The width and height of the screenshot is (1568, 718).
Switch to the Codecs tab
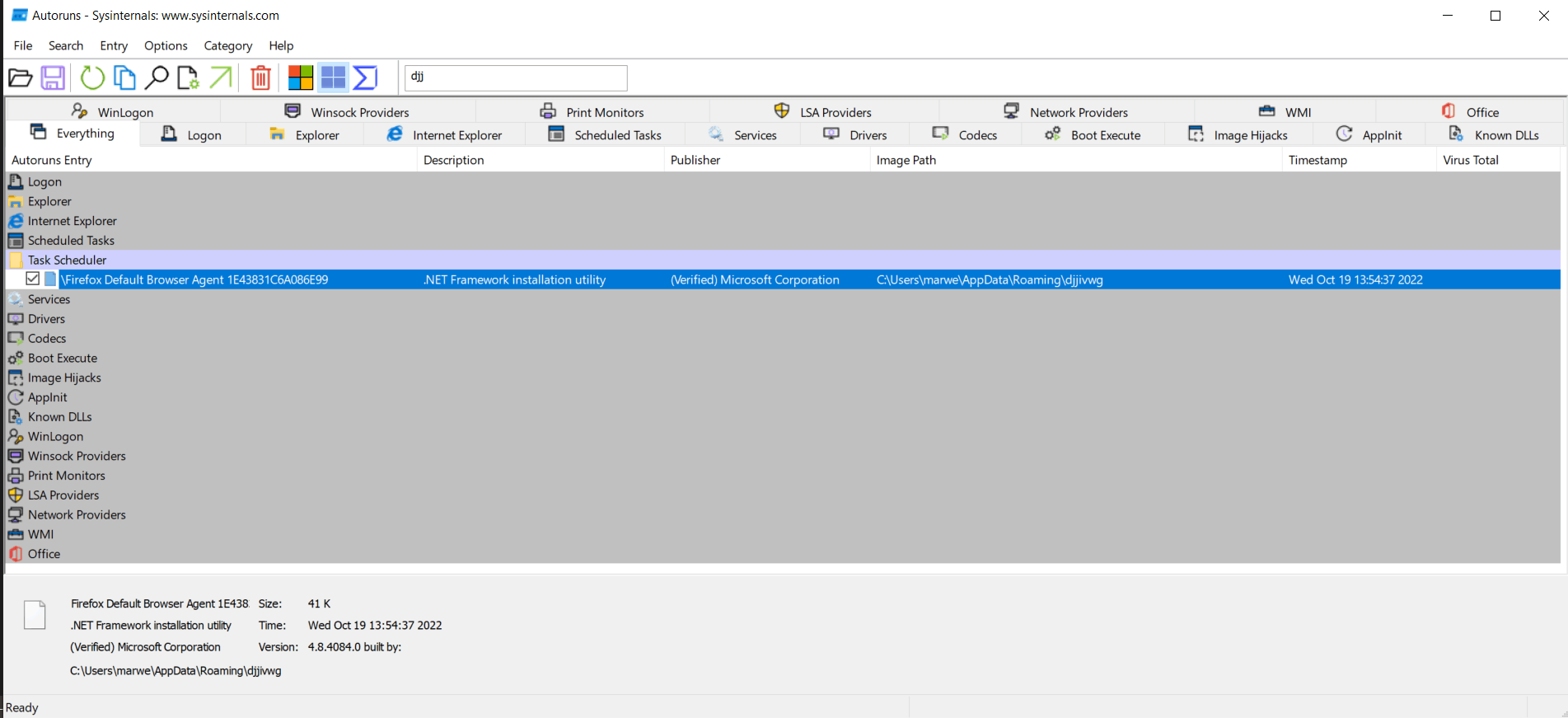point(965,134)
